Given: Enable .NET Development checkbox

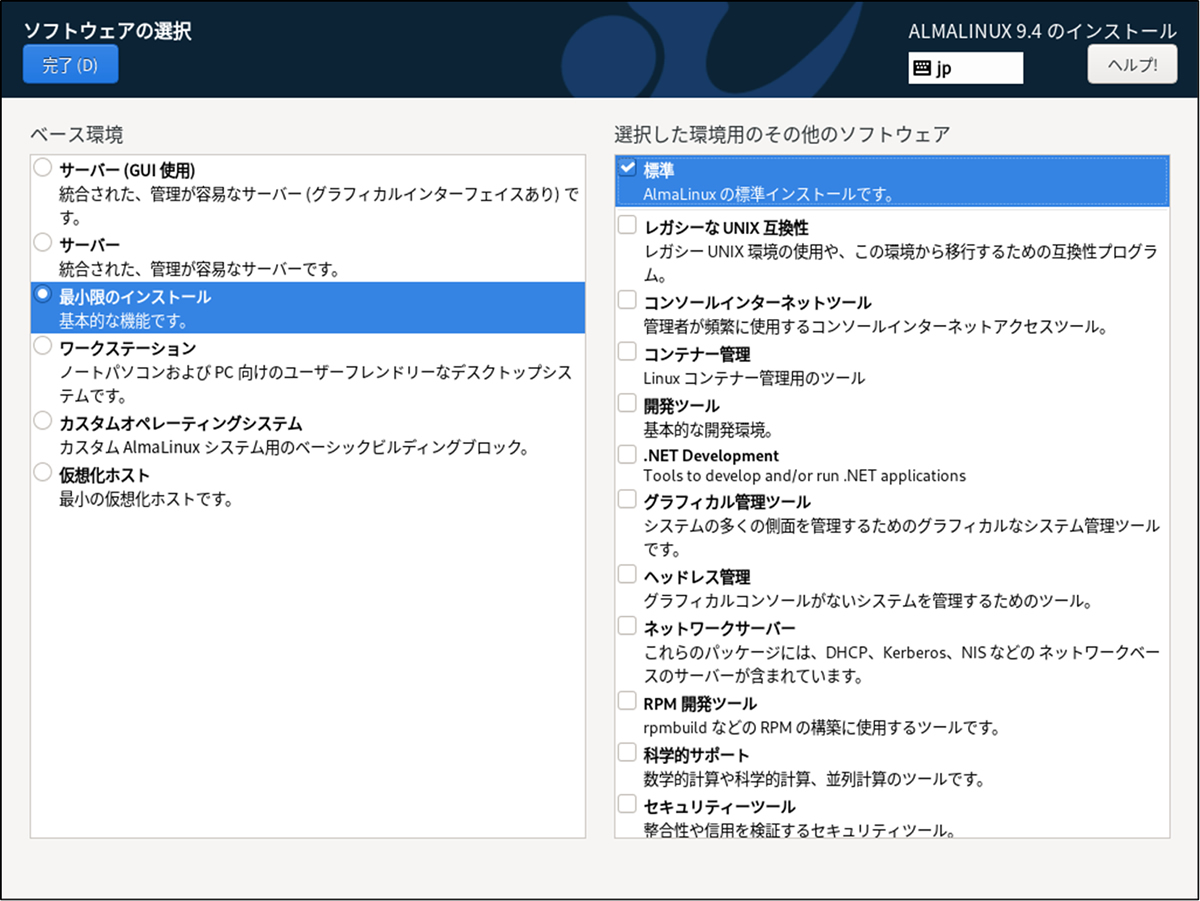Looking at the screenshot, I should [x=627, y=455].
